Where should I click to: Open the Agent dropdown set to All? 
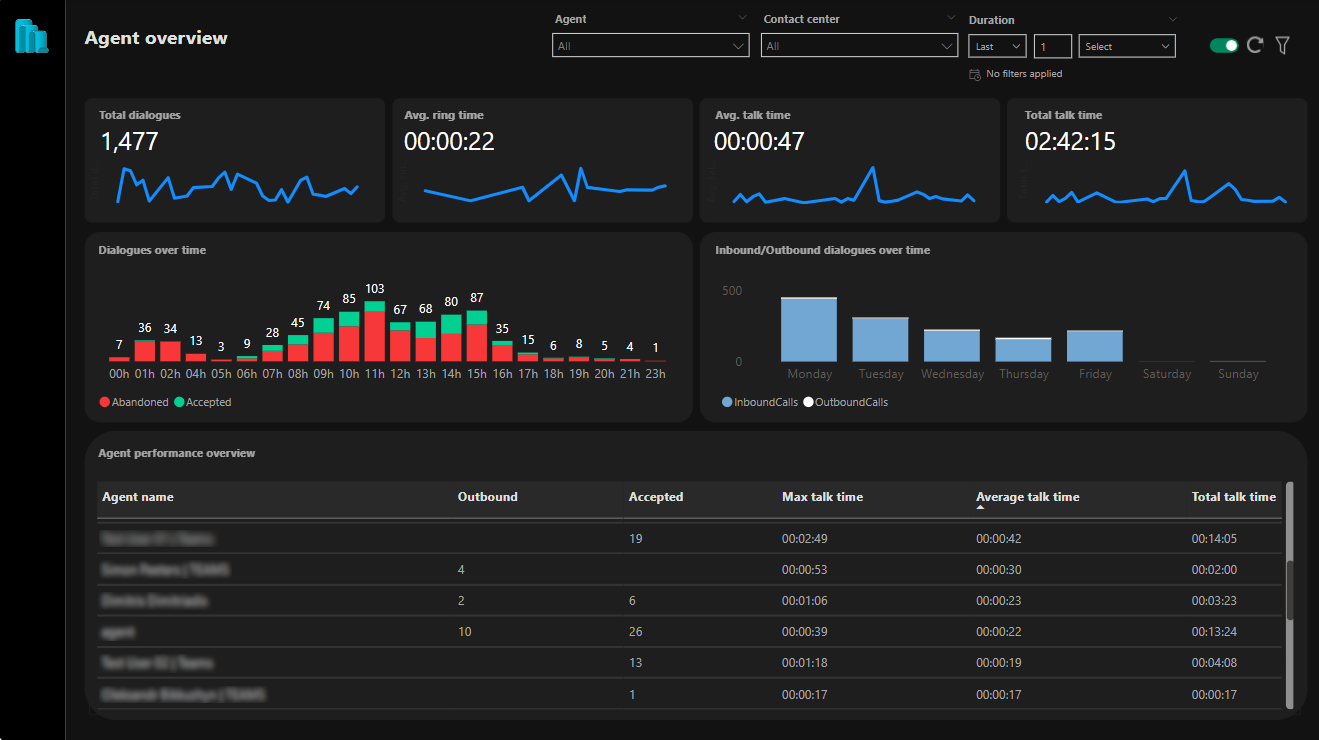tap(650, 46)
